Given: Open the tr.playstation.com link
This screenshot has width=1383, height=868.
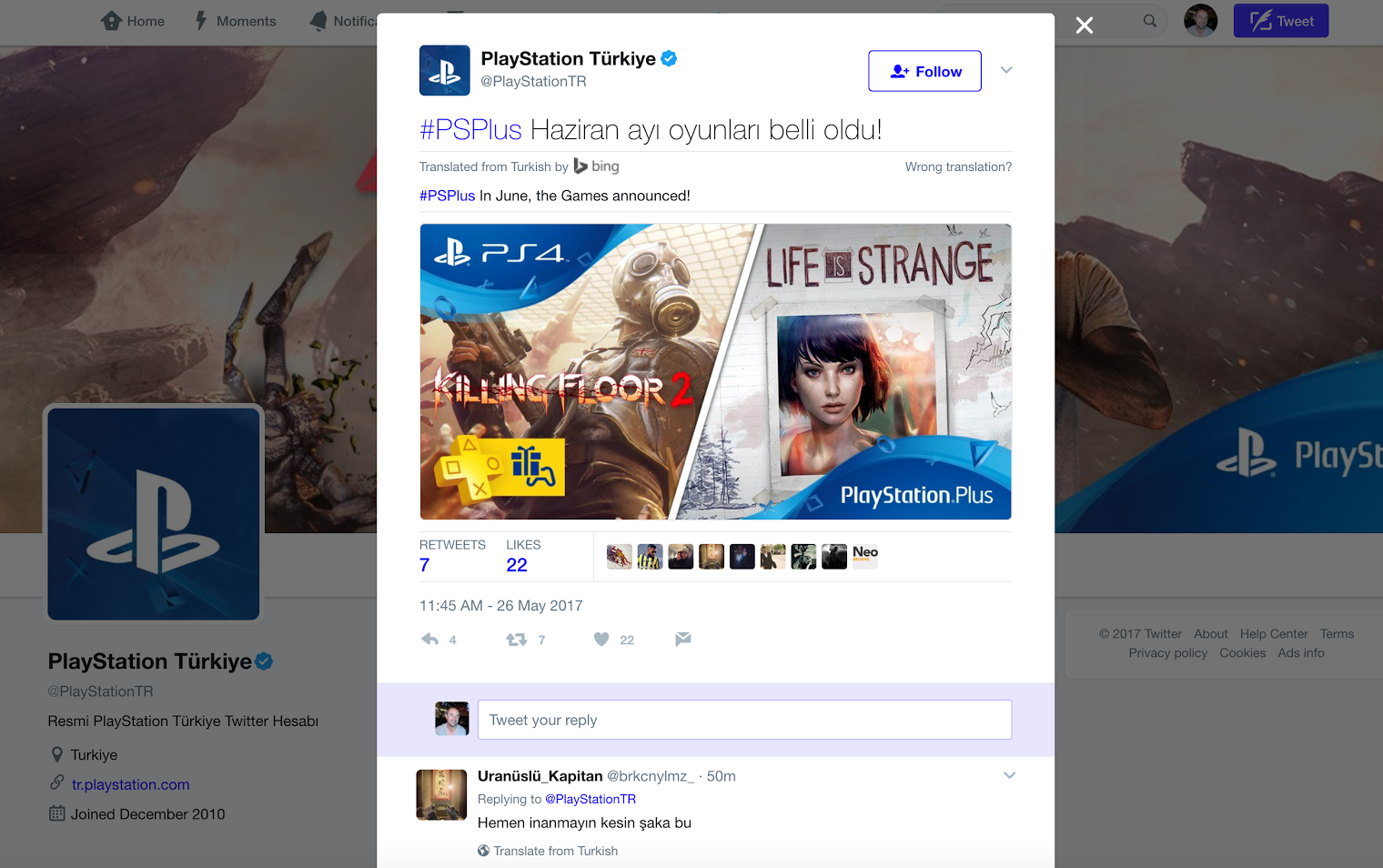Looking at the screenshot, I should (130, 784).
